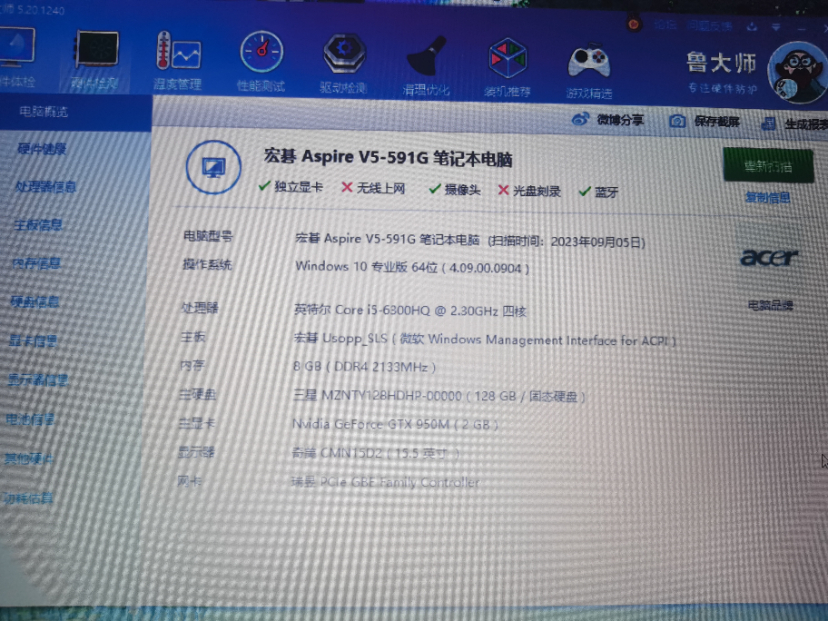Open 内存信息 sidebar item
Image resolution: width=828 pixels, height=621 pixels.
(36, 263)
